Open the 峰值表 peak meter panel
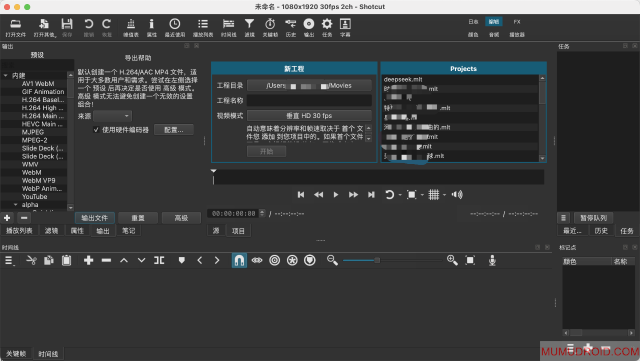 (131, 27)
